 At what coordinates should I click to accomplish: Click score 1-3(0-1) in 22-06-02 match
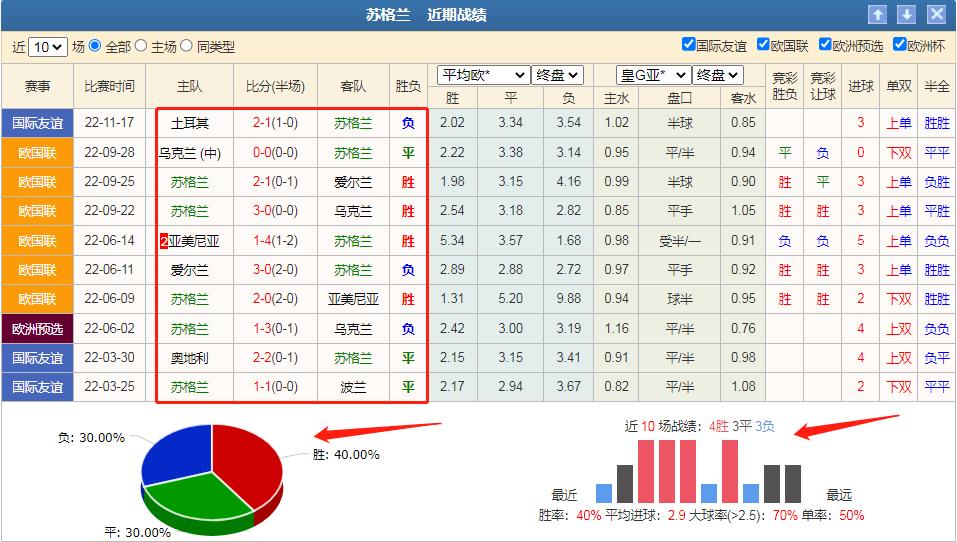(x=275, y=328)
